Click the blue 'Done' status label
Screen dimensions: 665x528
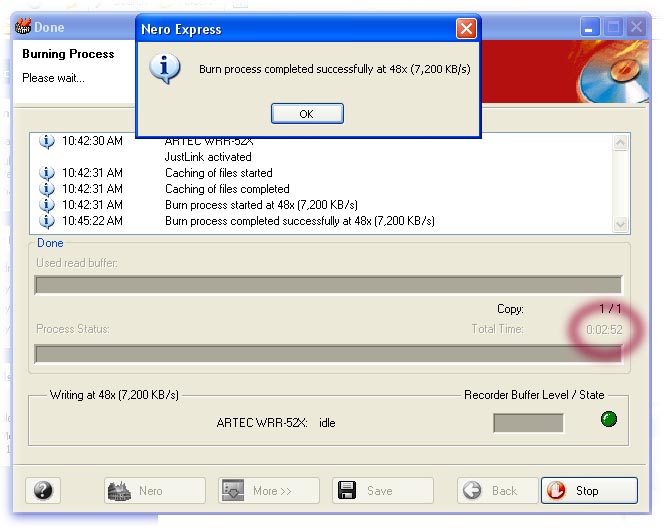point(50,243)
